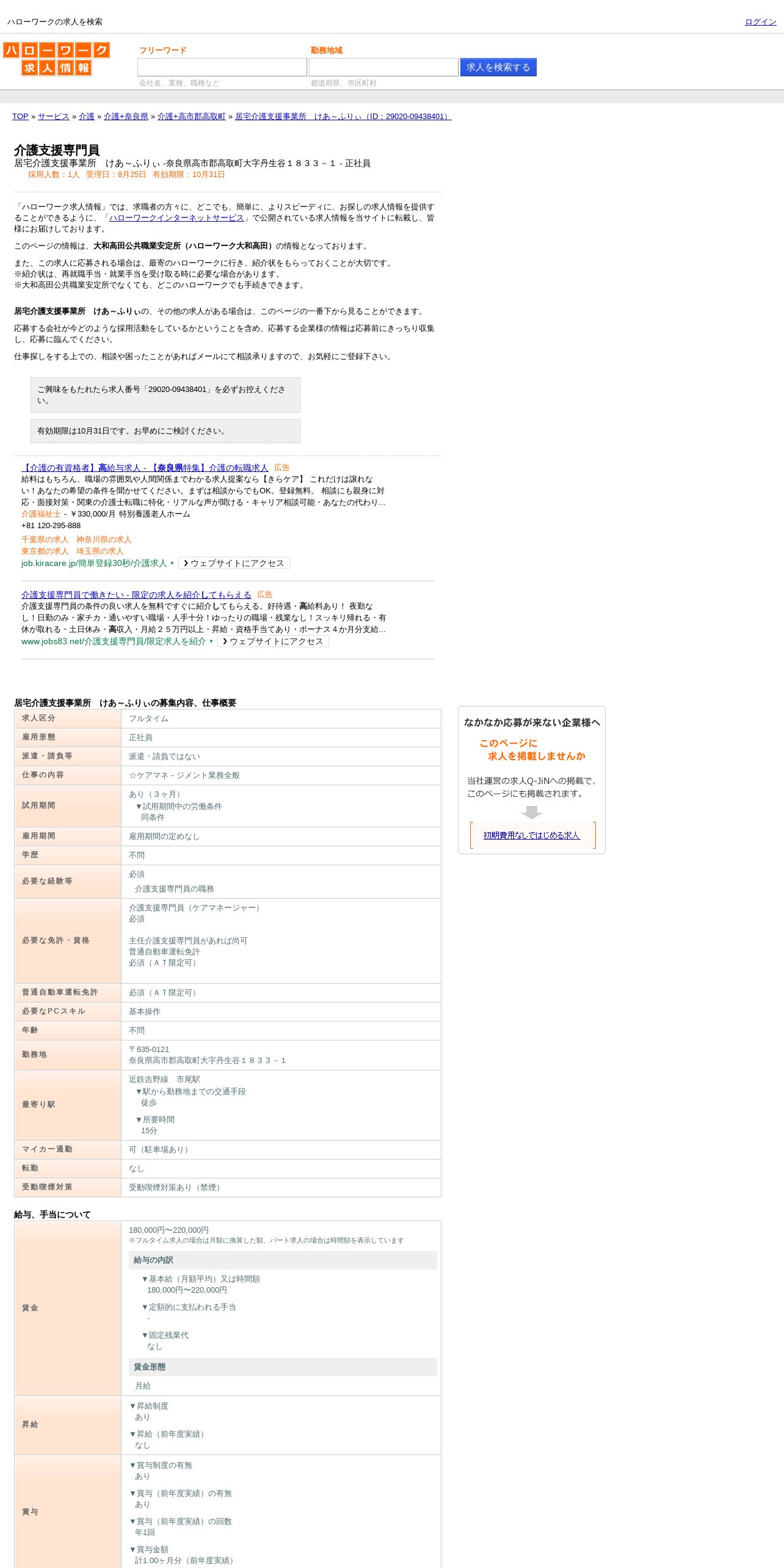Click the 可（駐車場あり） cell

(x=281, y=1150)
